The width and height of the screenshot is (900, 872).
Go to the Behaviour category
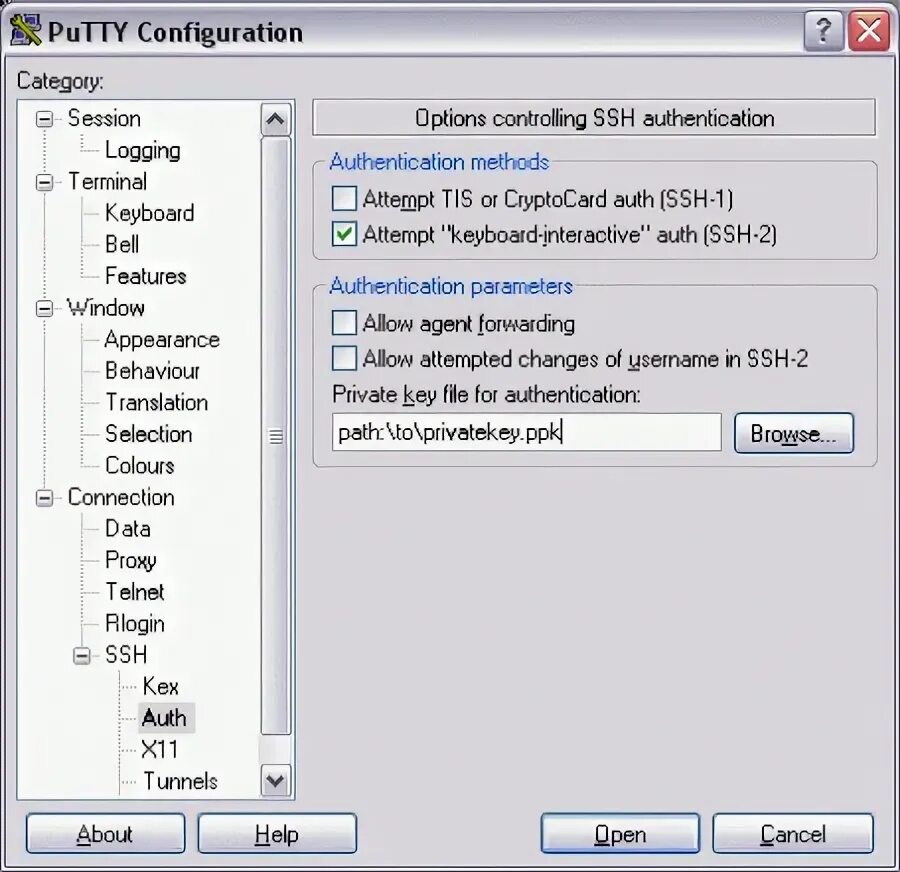(x=152, y=371)
